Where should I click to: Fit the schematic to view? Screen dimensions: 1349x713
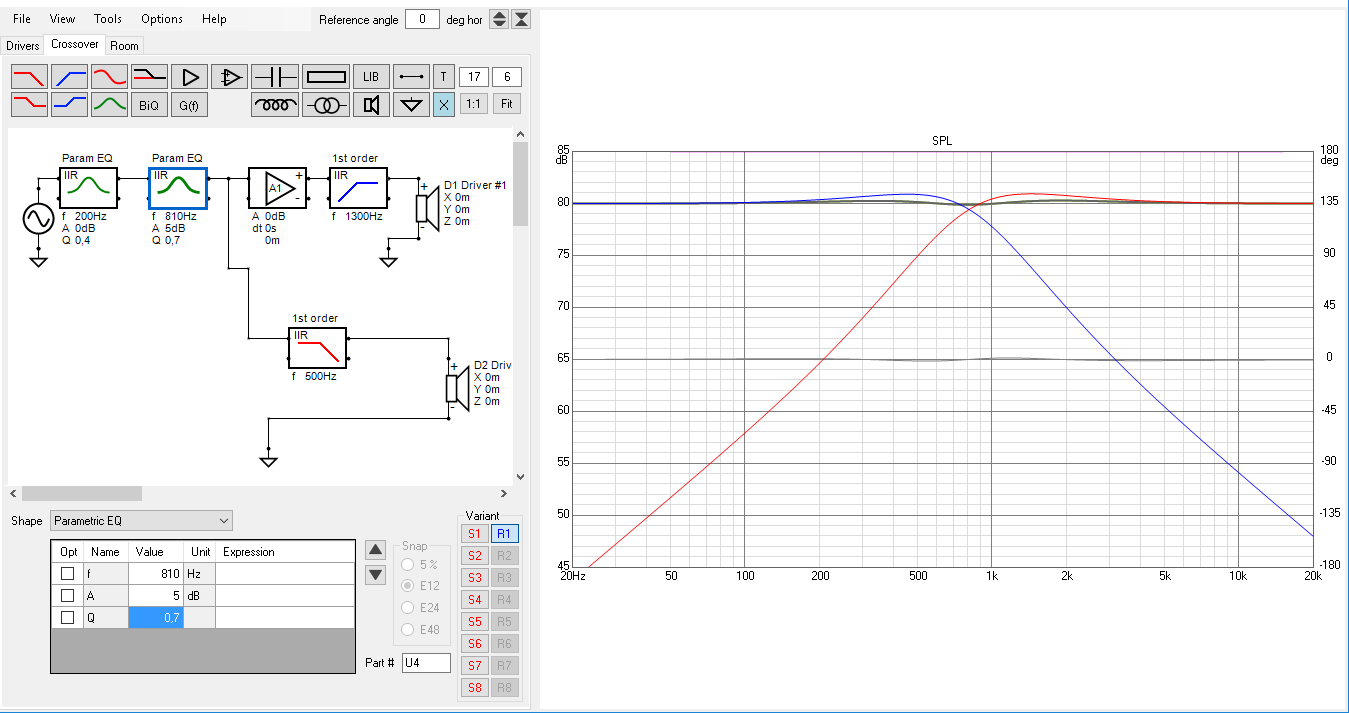pyautogui.click(x=507, y=104)
